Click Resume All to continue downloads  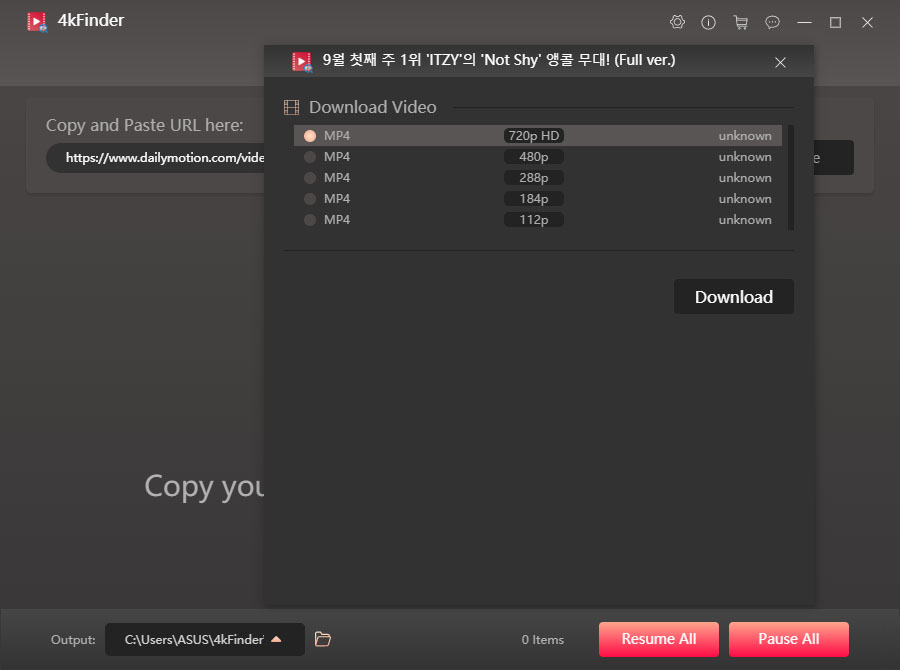click(658, 639)
